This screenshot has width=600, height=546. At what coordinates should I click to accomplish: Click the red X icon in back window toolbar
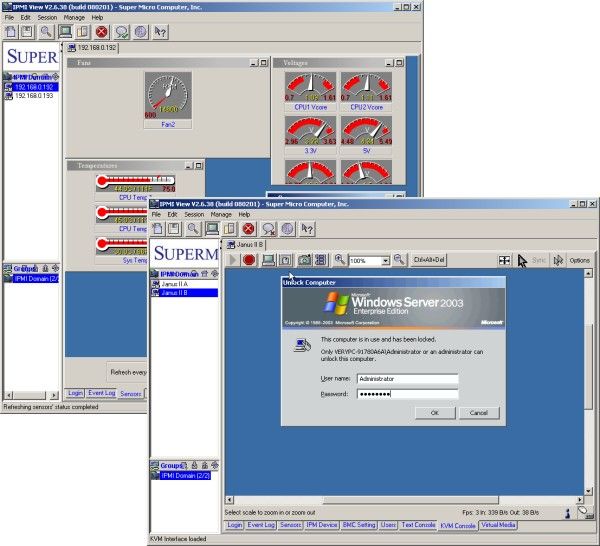pos(101,32)
